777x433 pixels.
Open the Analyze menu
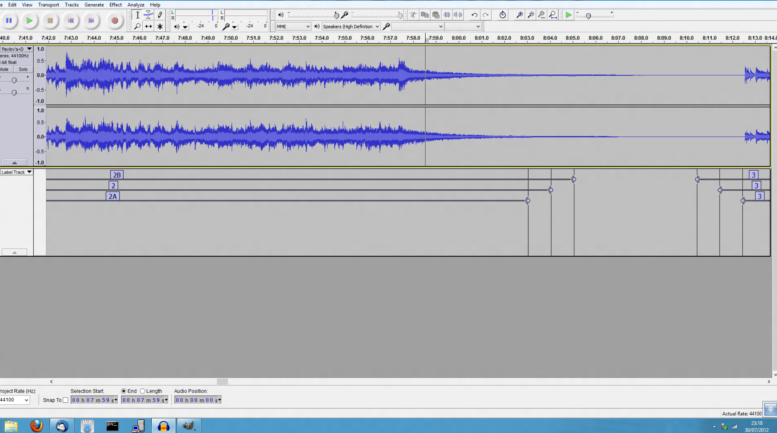coord(136,4)
